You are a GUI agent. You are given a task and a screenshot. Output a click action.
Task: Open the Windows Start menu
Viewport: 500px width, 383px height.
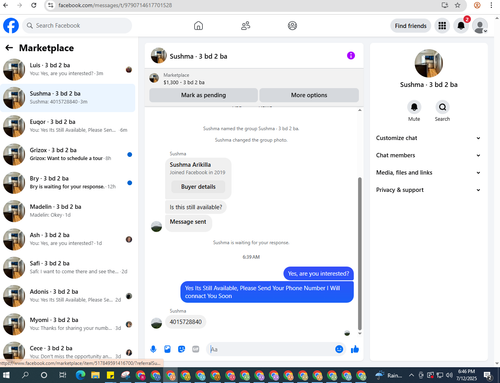click(x=6, y=375)
